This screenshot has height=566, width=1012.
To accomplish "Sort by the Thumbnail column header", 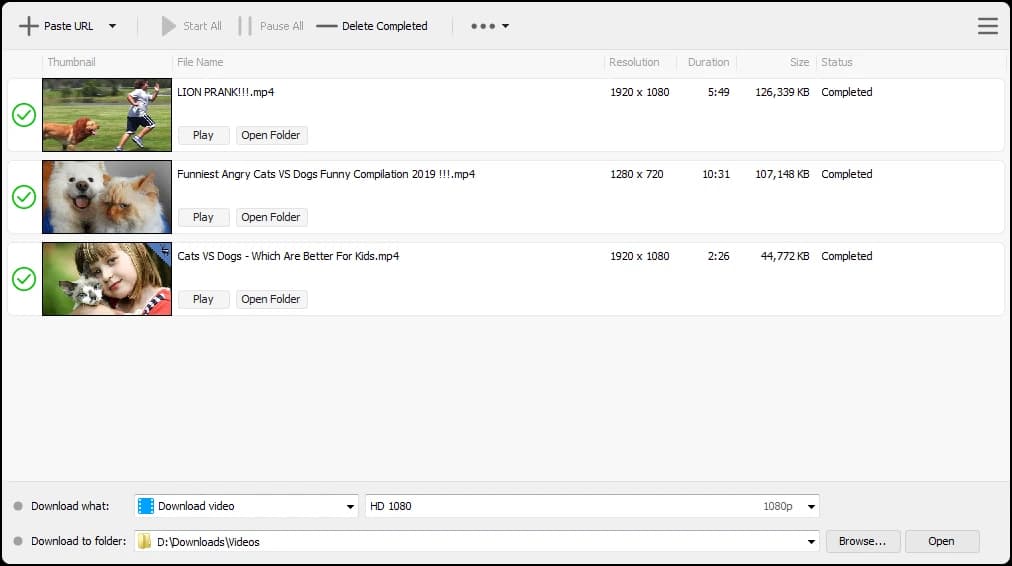I will tap(71, 62).
